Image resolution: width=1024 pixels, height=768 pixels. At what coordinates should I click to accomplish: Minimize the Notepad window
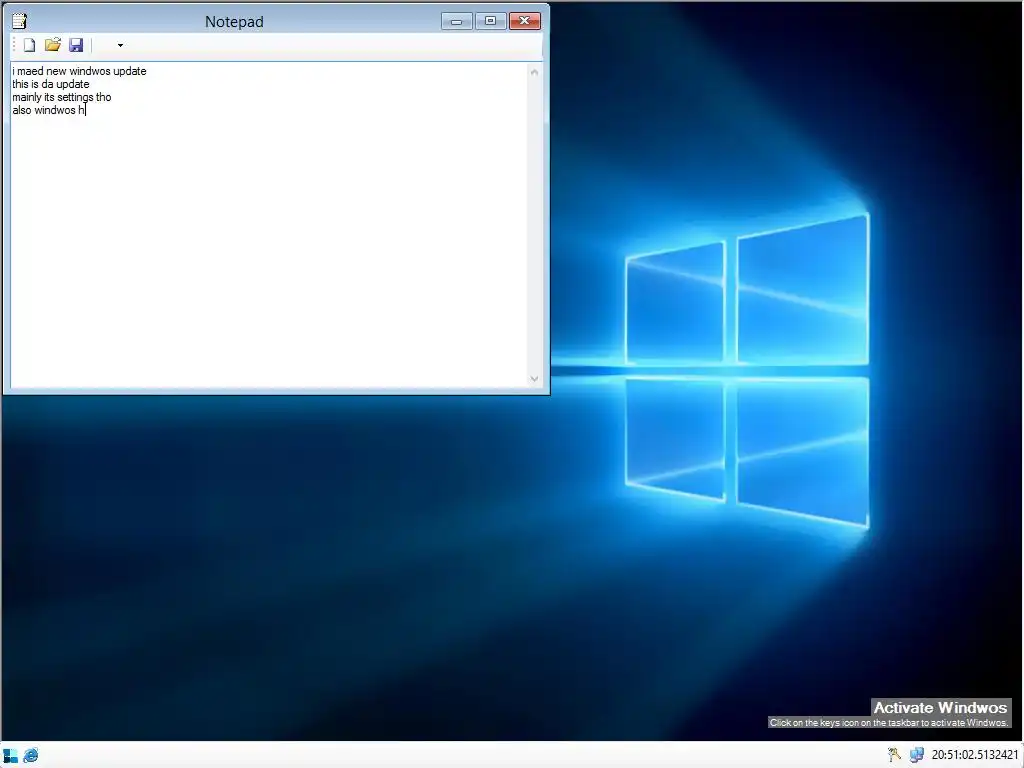pyautogui.click(x=456, y=21)
